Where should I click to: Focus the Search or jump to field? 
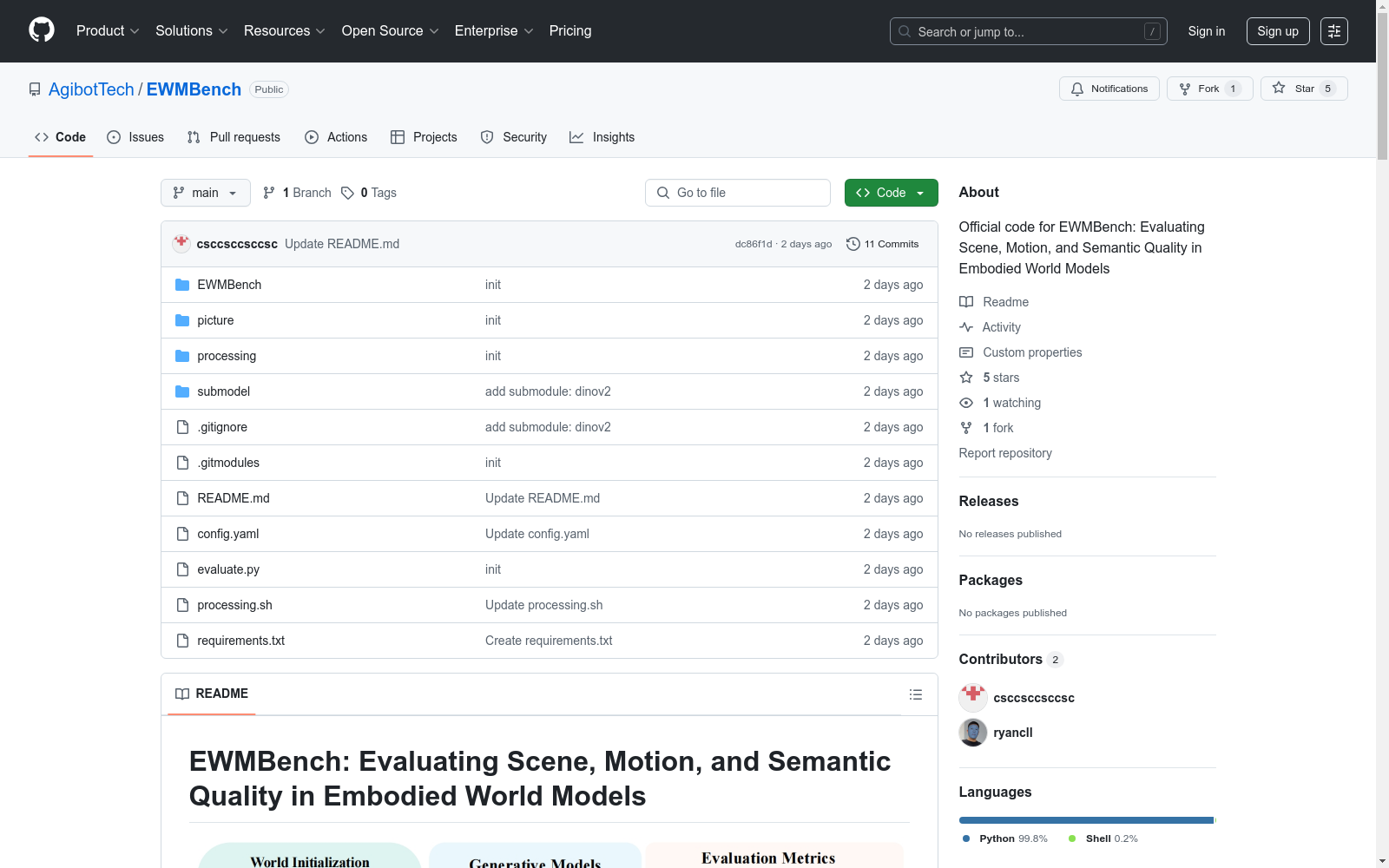tap(1029, 31)
